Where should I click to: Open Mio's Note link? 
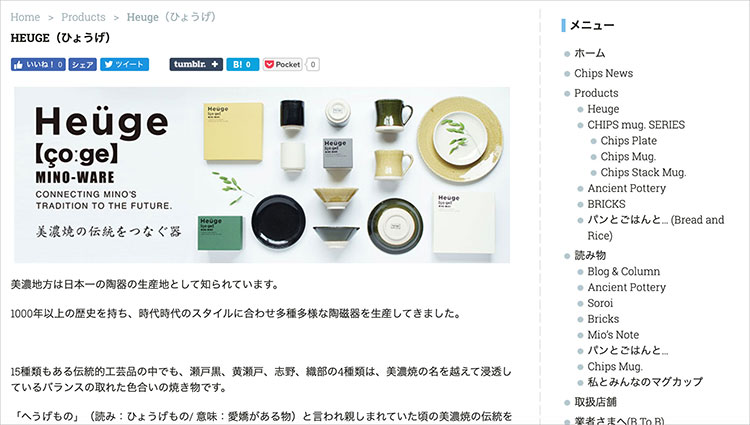(x=613, y=335)
